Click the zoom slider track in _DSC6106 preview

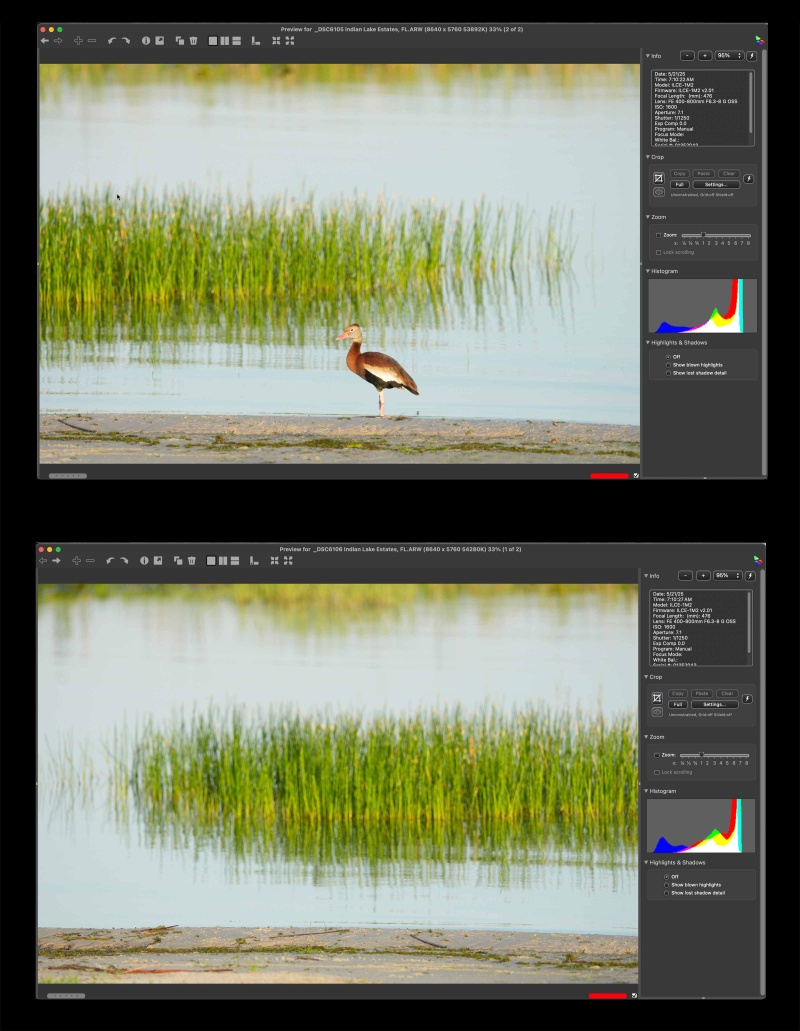coord(714,755)
